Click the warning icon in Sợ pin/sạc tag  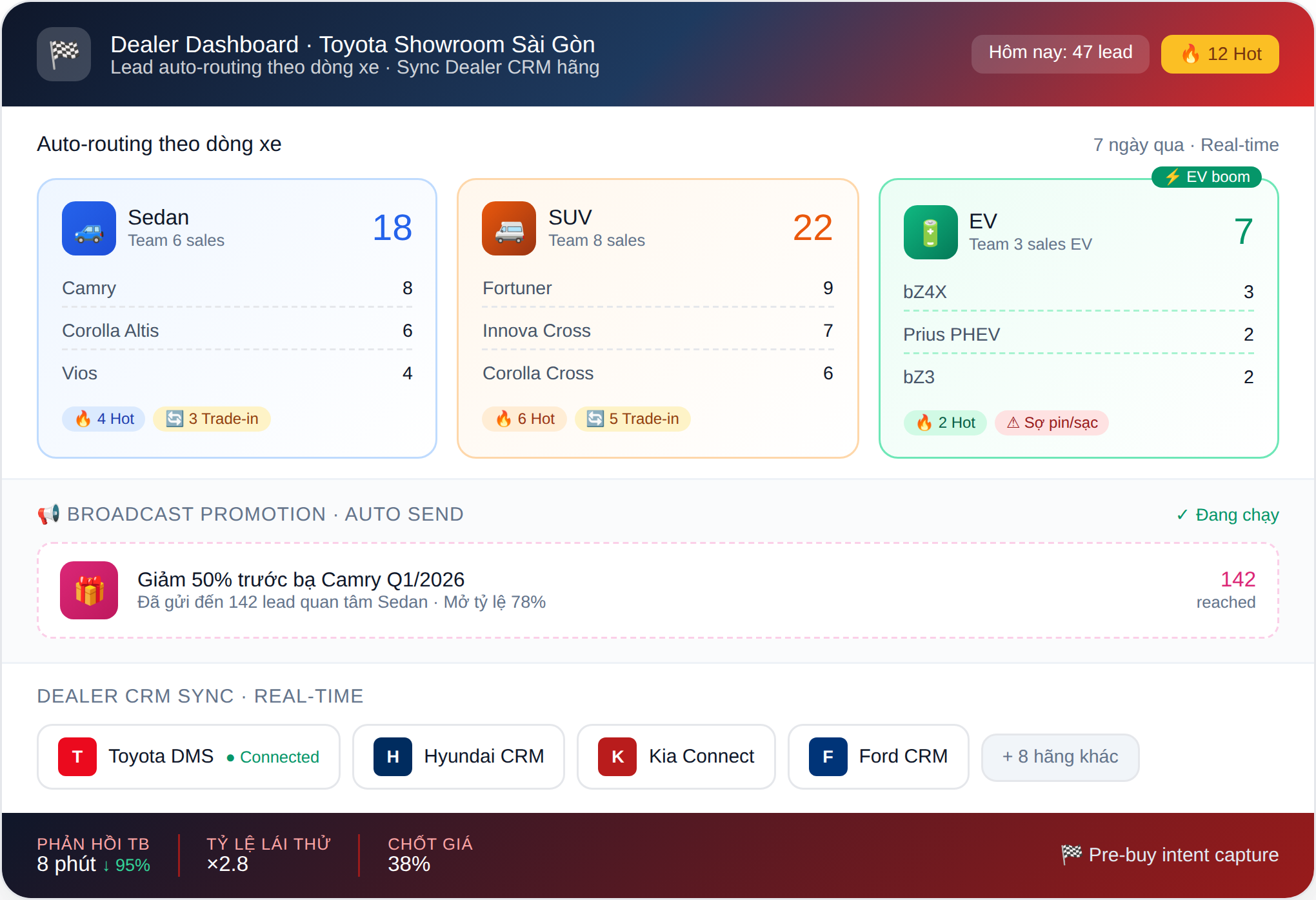[1013, 423]
